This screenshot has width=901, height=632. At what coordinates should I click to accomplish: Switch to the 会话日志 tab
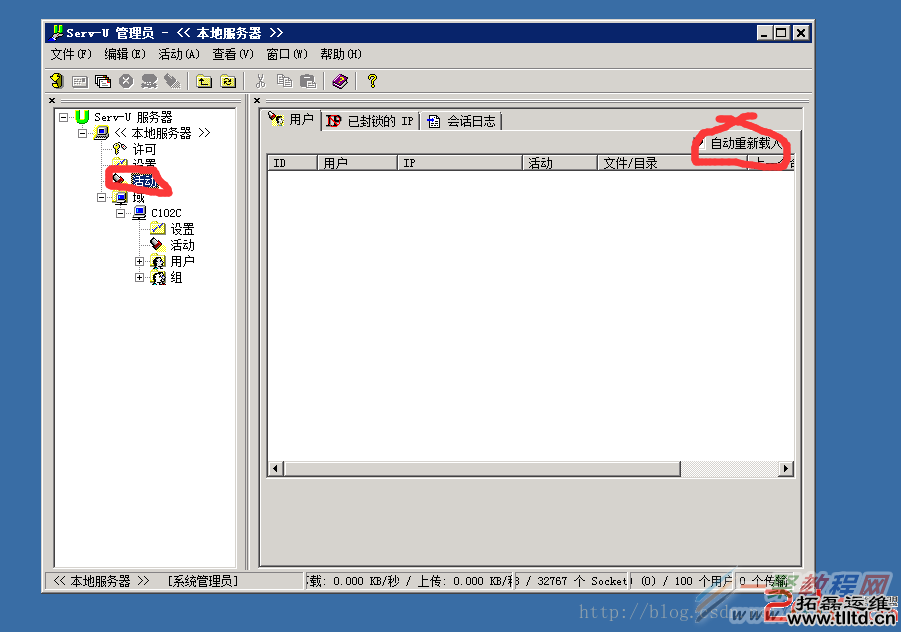coord(462,121)
